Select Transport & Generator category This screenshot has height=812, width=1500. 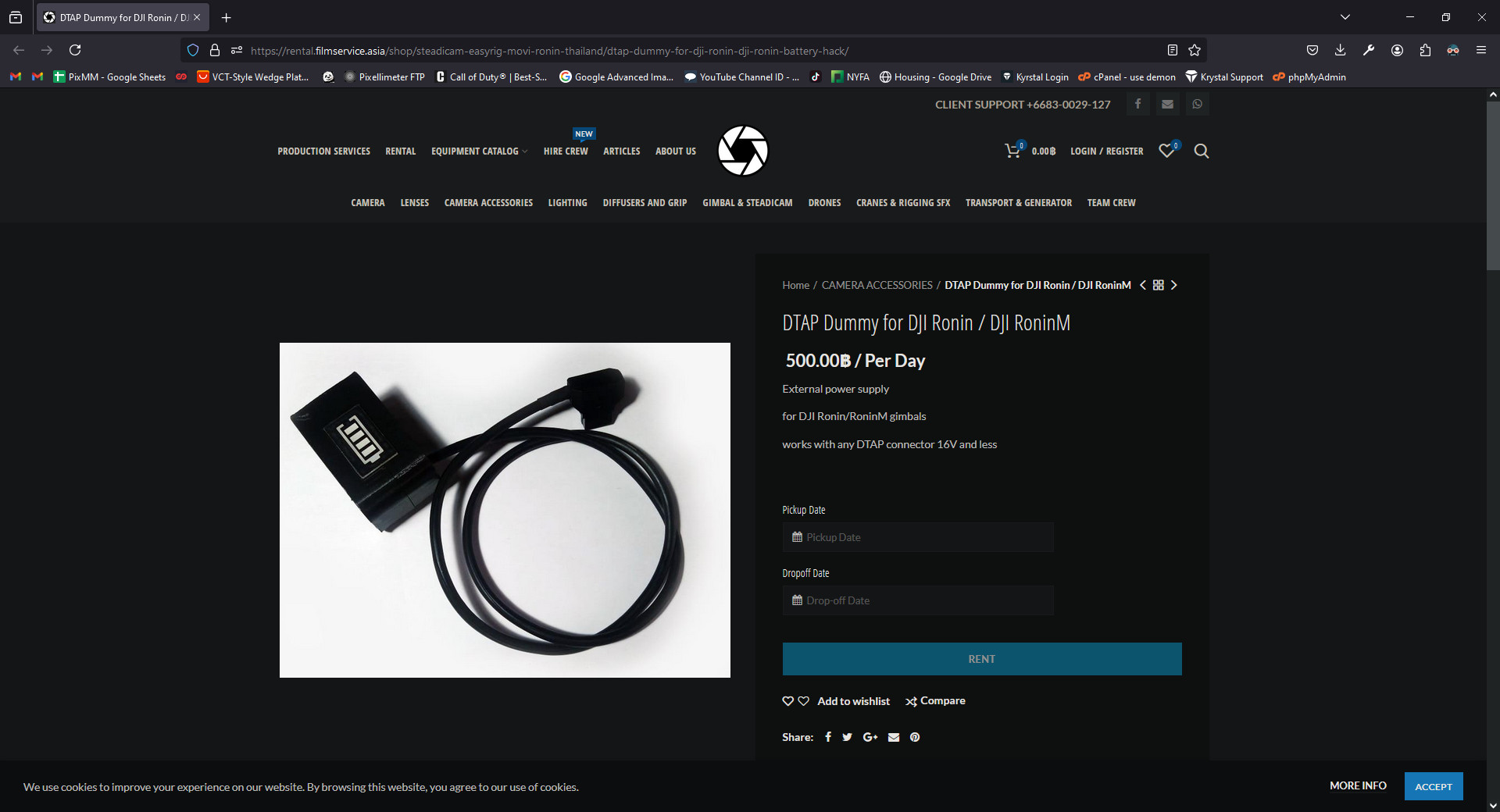tap(1019, 203)
